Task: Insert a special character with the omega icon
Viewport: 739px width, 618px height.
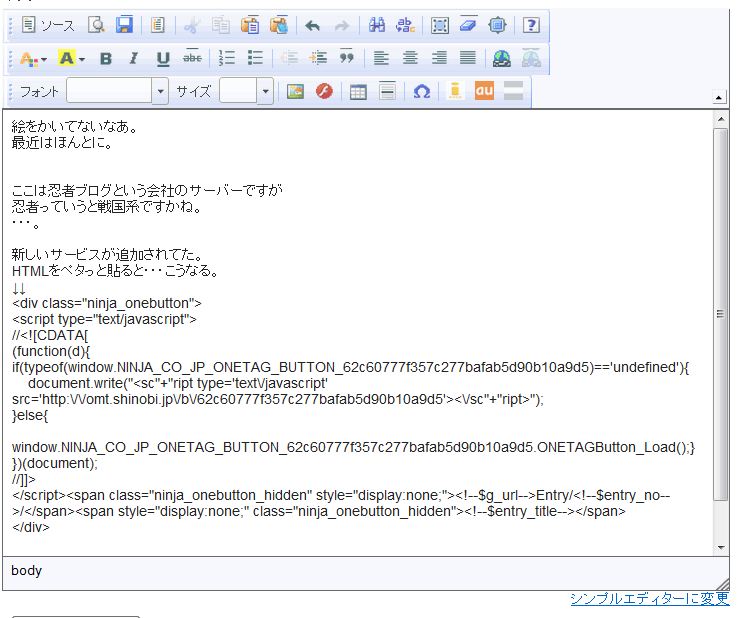Action: click(x=421, y=91)
